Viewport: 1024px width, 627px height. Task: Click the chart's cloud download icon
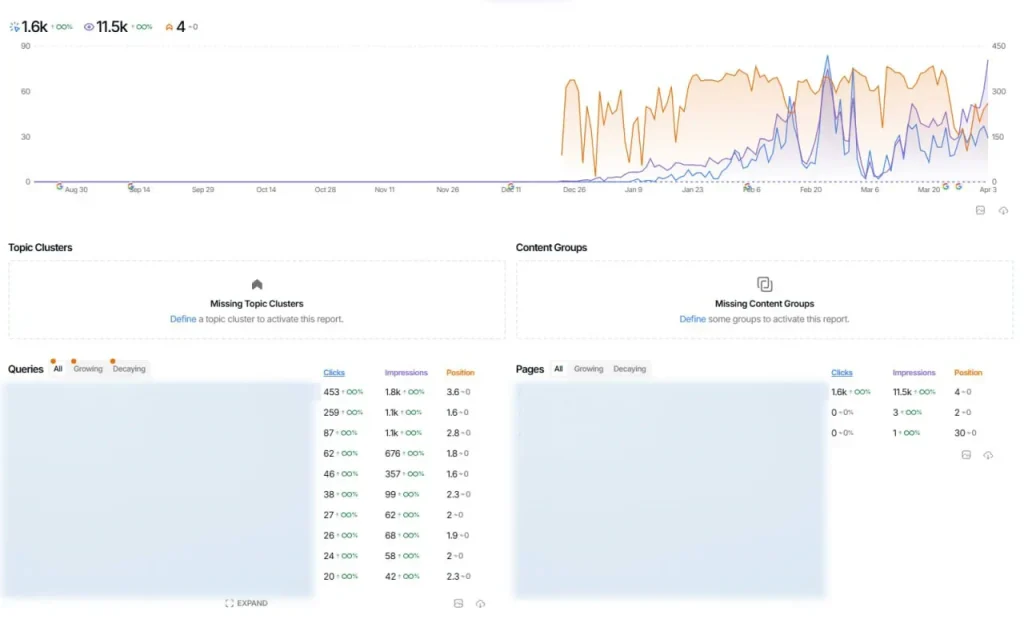click(x=1003, y=210)
